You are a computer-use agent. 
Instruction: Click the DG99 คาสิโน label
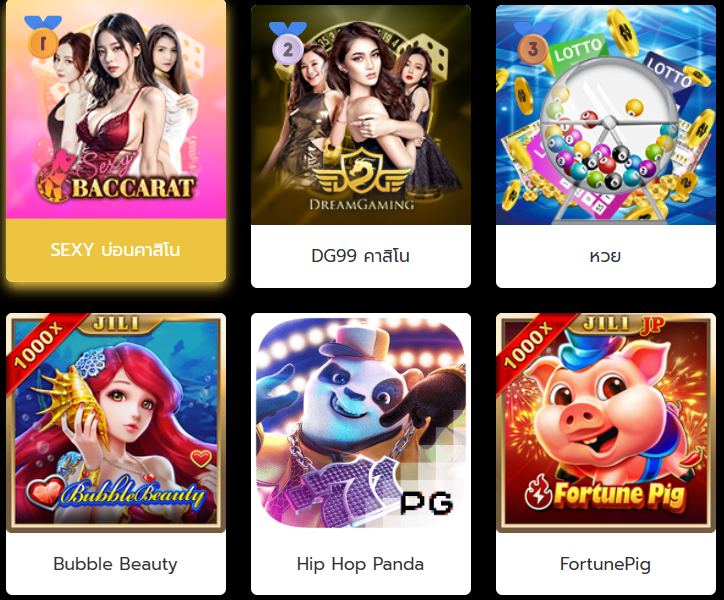click(x=360, y=255)
